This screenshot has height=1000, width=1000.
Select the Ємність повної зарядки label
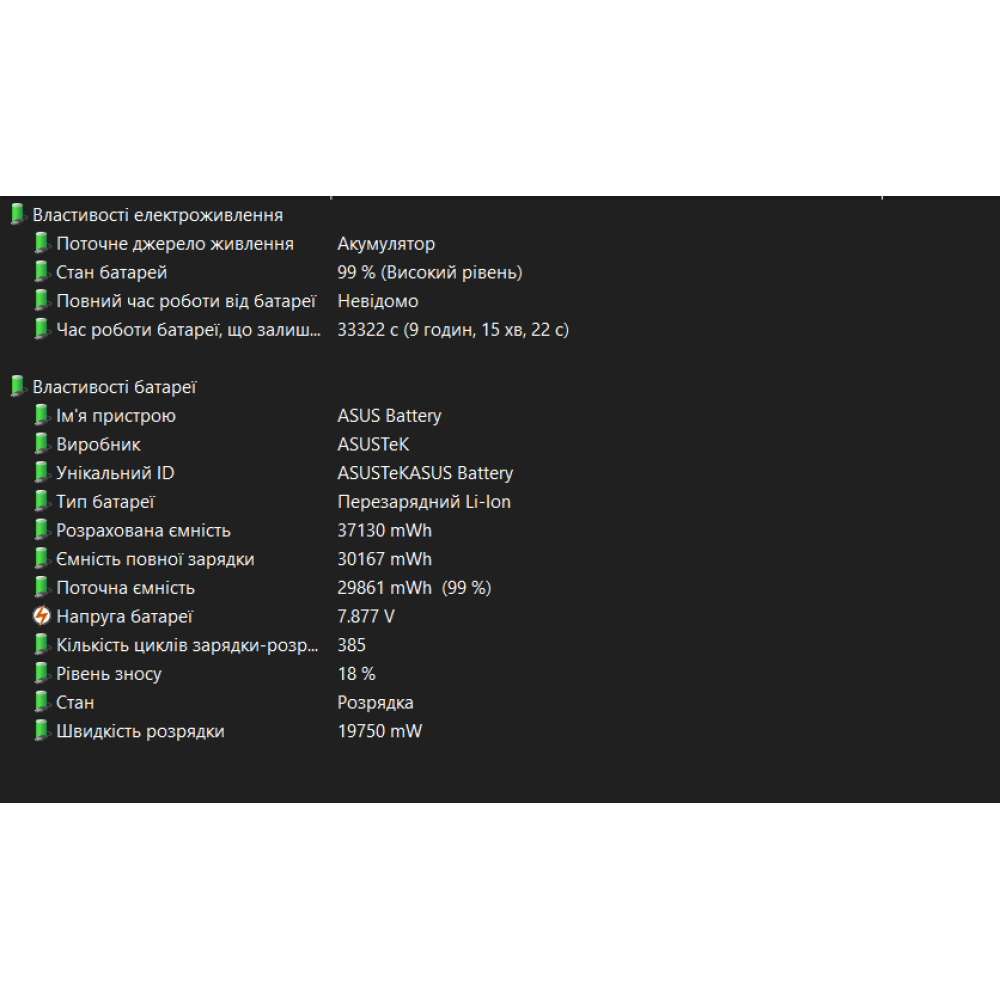click(155, 560)
